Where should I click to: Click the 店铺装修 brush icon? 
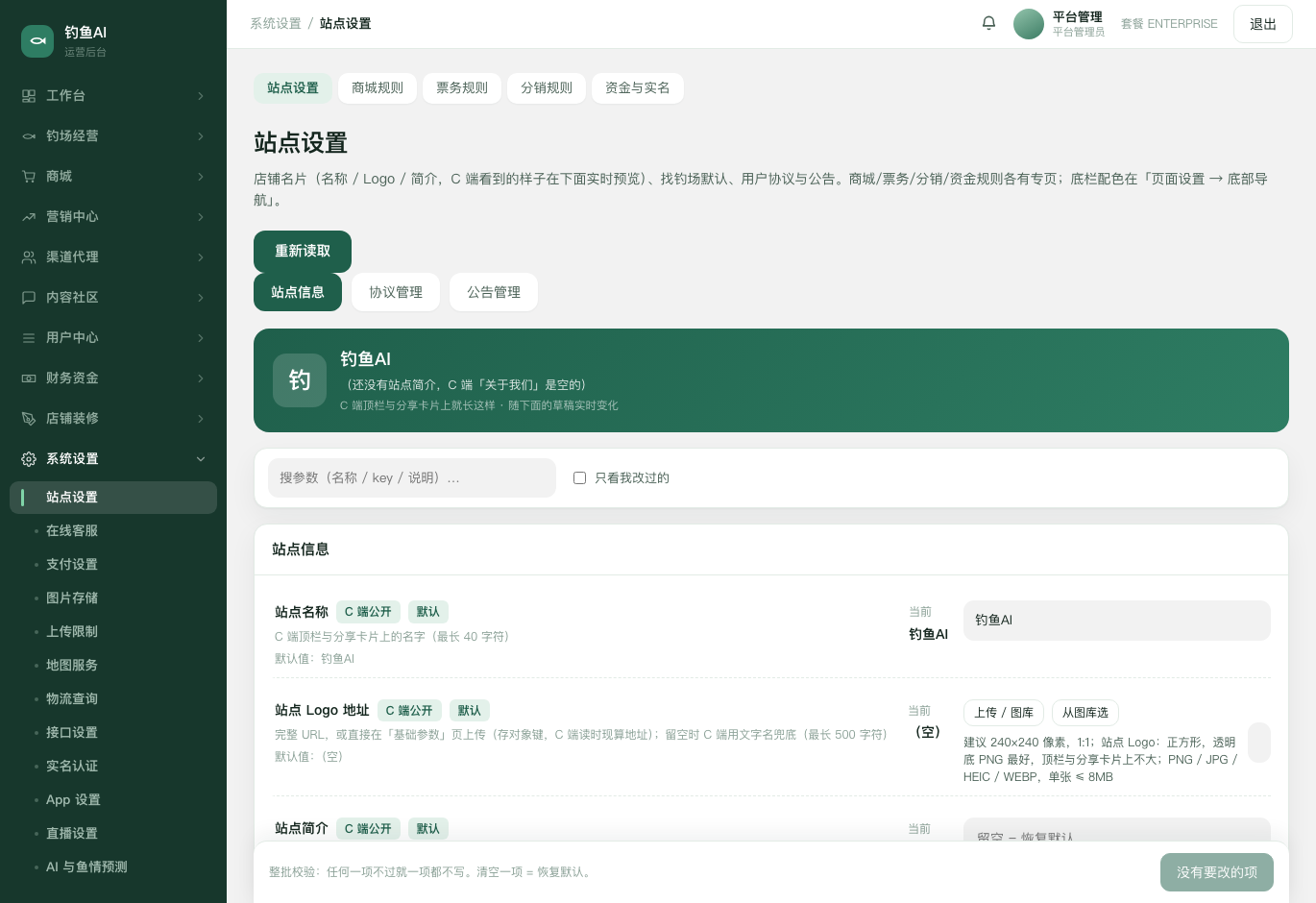[29, 419]
